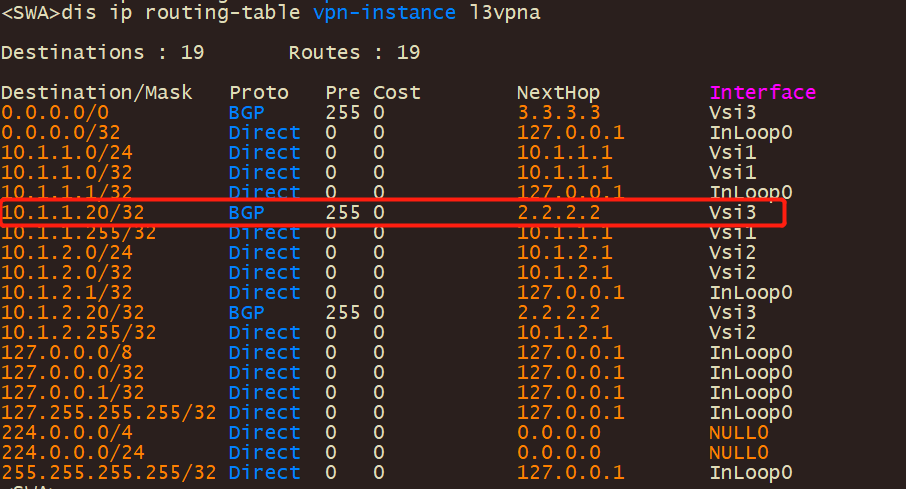Click the Destination/Mask column header
The width and height of the screenshot is (906, 489).
click(96, 93)
